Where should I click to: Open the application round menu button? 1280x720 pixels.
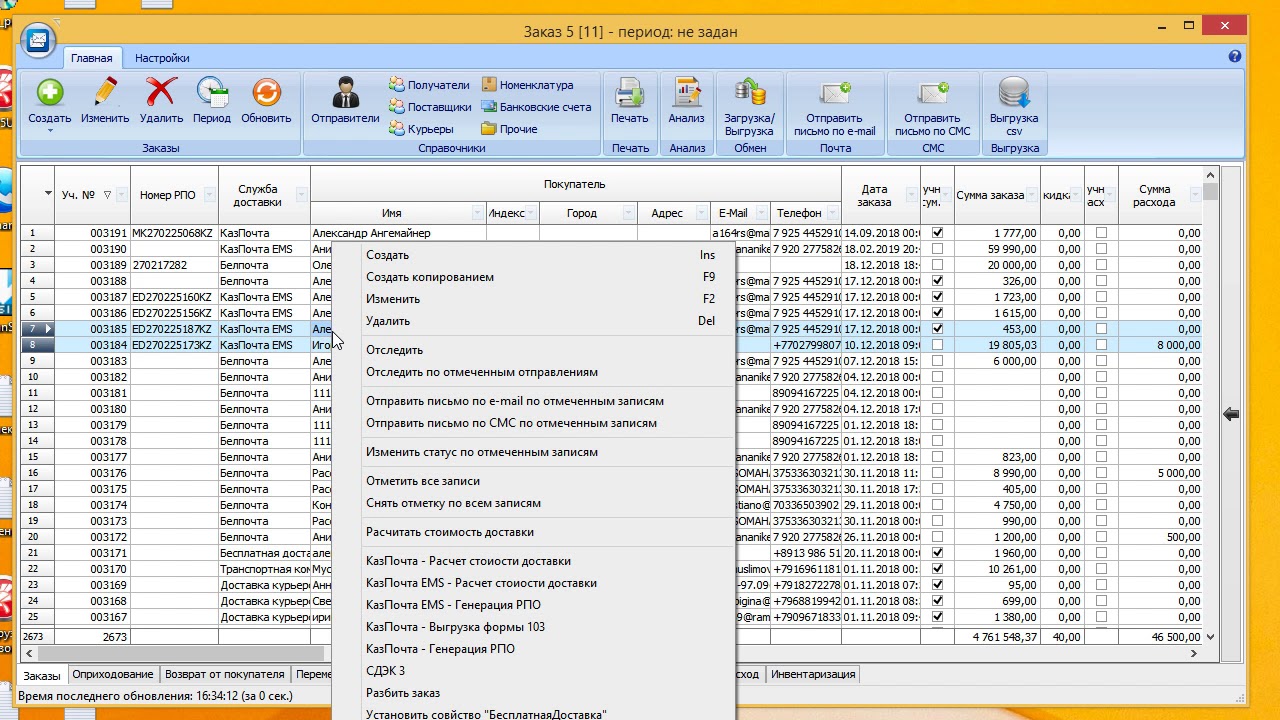(38, 41)
